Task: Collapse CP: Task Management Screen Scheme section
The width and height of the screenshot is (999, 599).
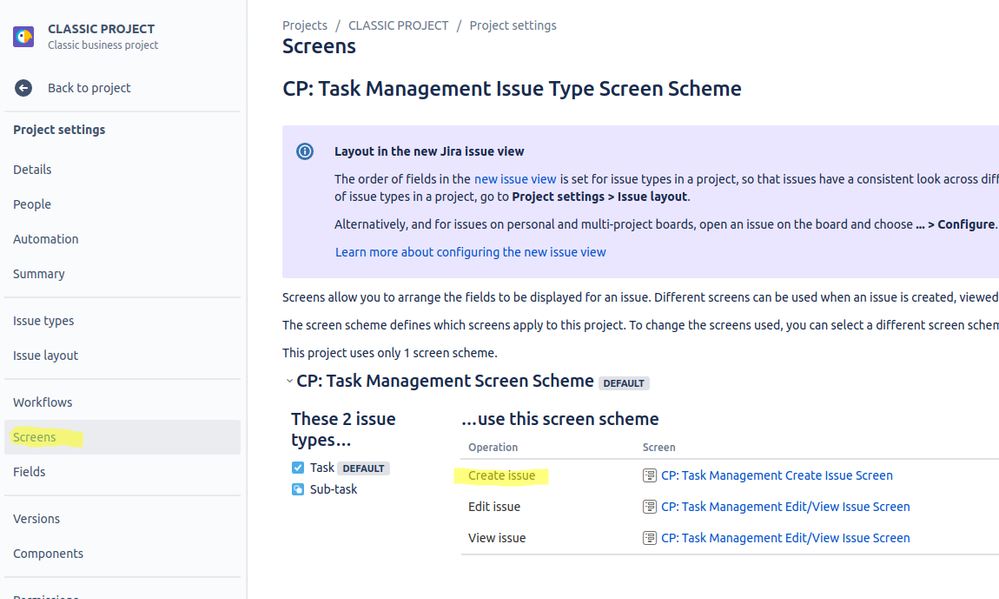Action: (x=289, y=381)
